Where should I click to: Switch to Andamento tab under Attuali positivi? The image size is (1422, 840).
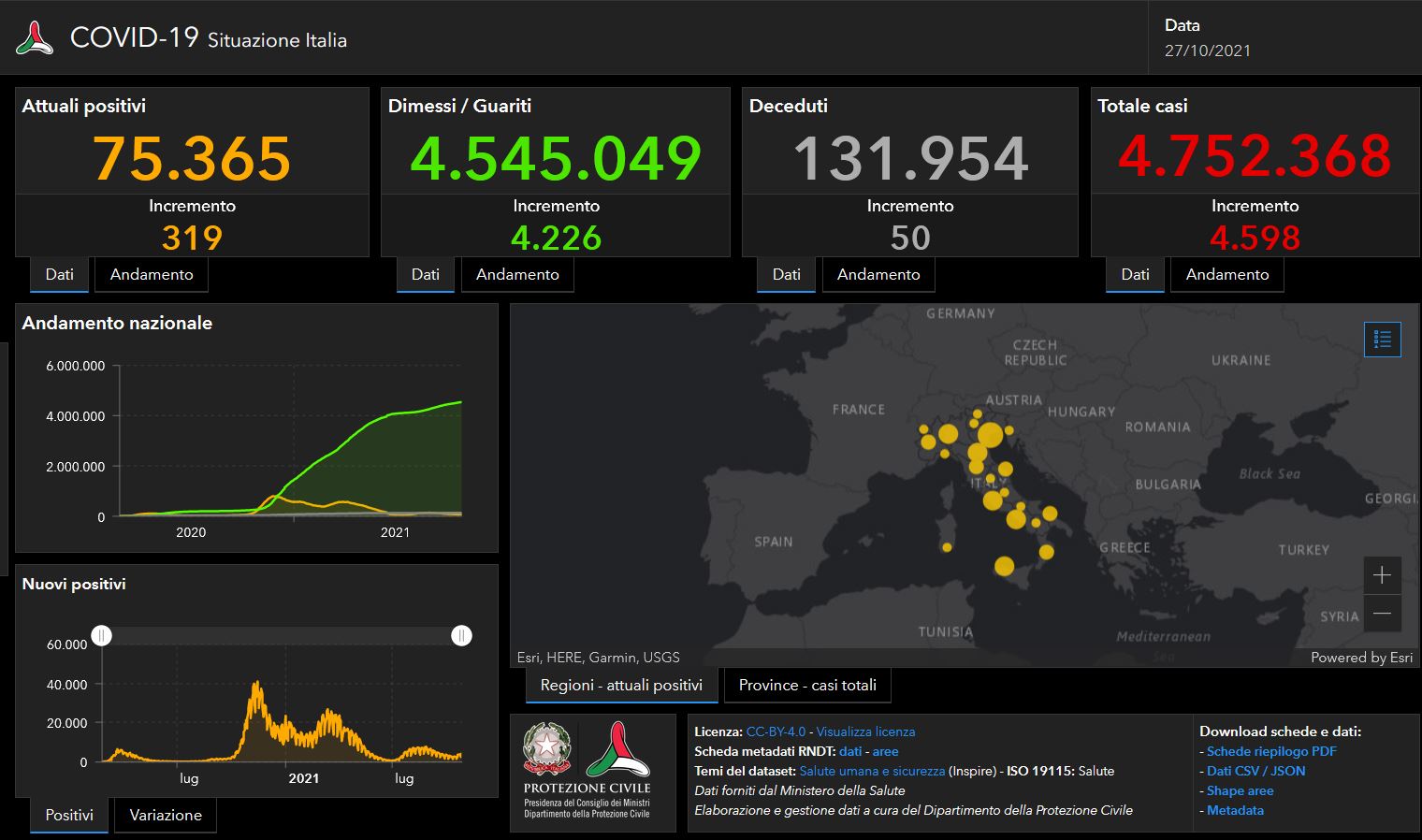coord(152,274)
